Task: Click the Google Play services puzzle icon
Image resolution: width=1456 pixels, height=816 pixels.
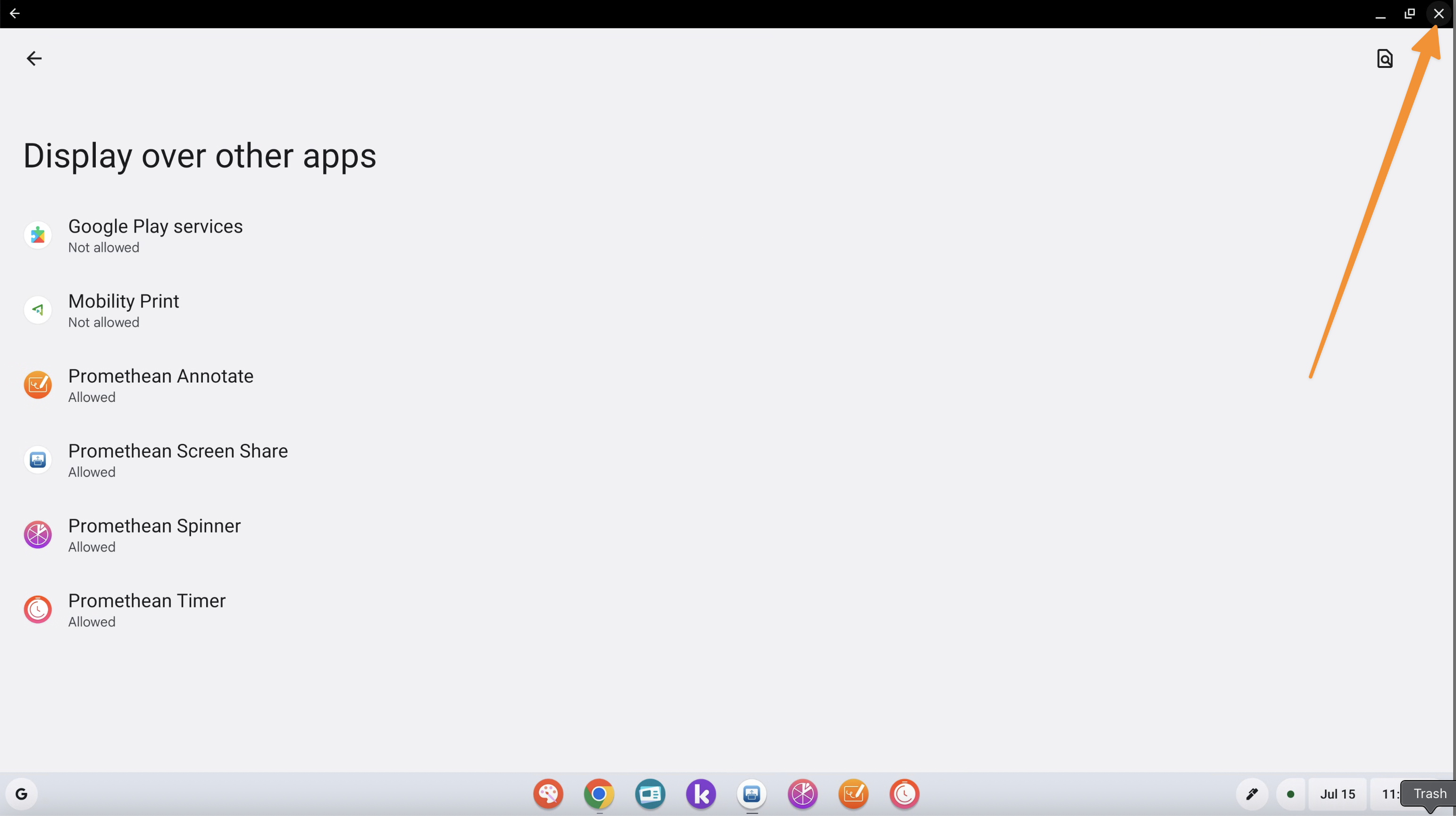Action: (38, 235)
